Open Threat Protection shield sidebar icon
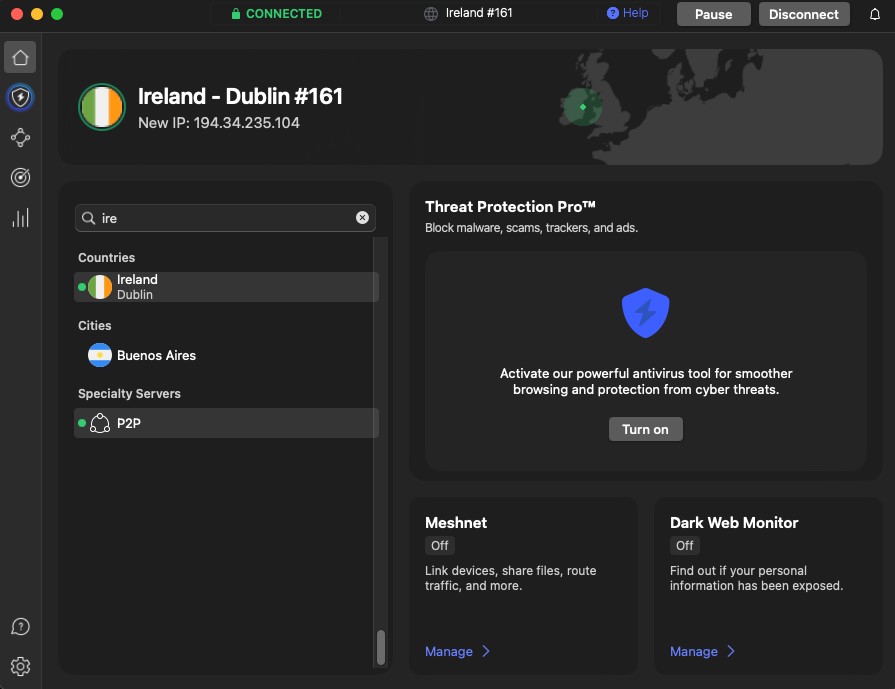 click(x=20, y=98)
